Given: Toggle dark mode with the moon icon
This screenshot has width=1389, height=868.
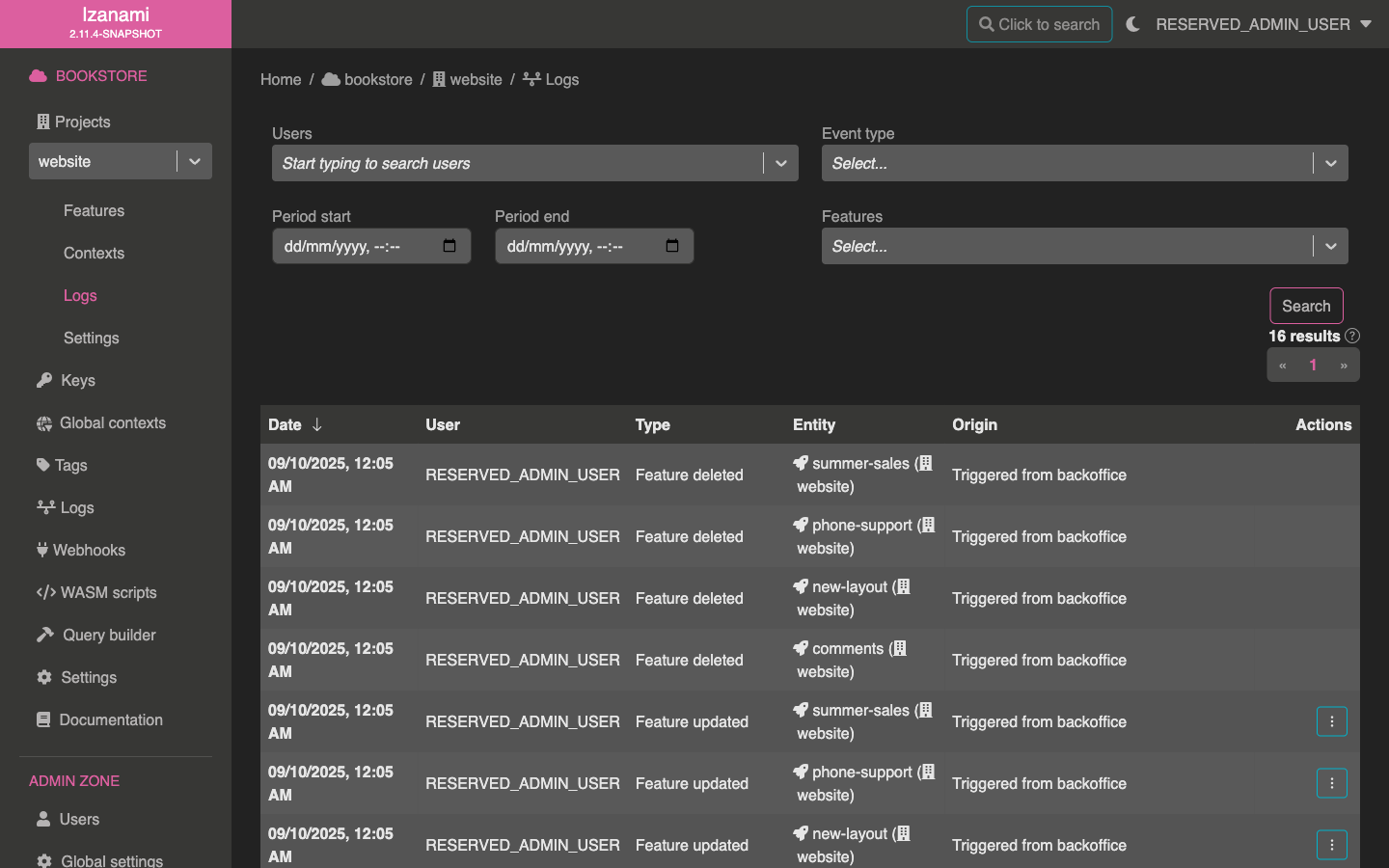Looking at the screenshot, I should point(1132,24).
